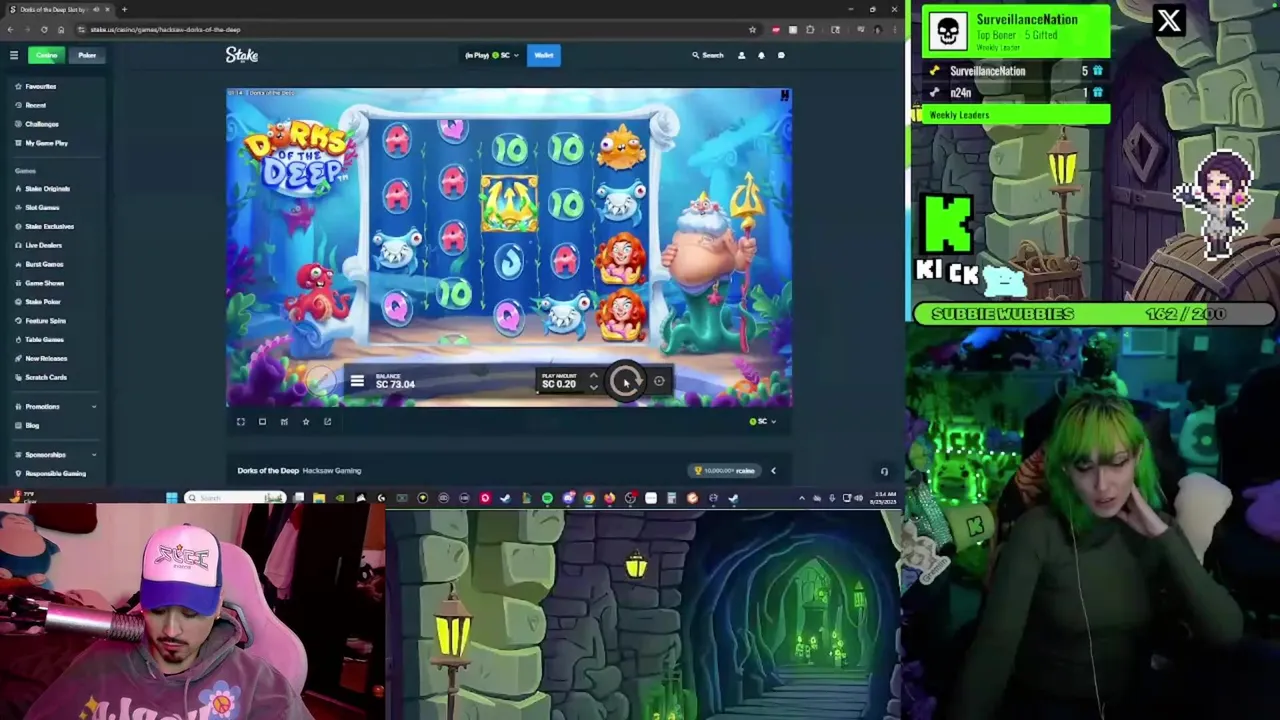1280x720 pixels.
Task: Open the Stake sidebar hamburger menu
Action: click(14, 55)
